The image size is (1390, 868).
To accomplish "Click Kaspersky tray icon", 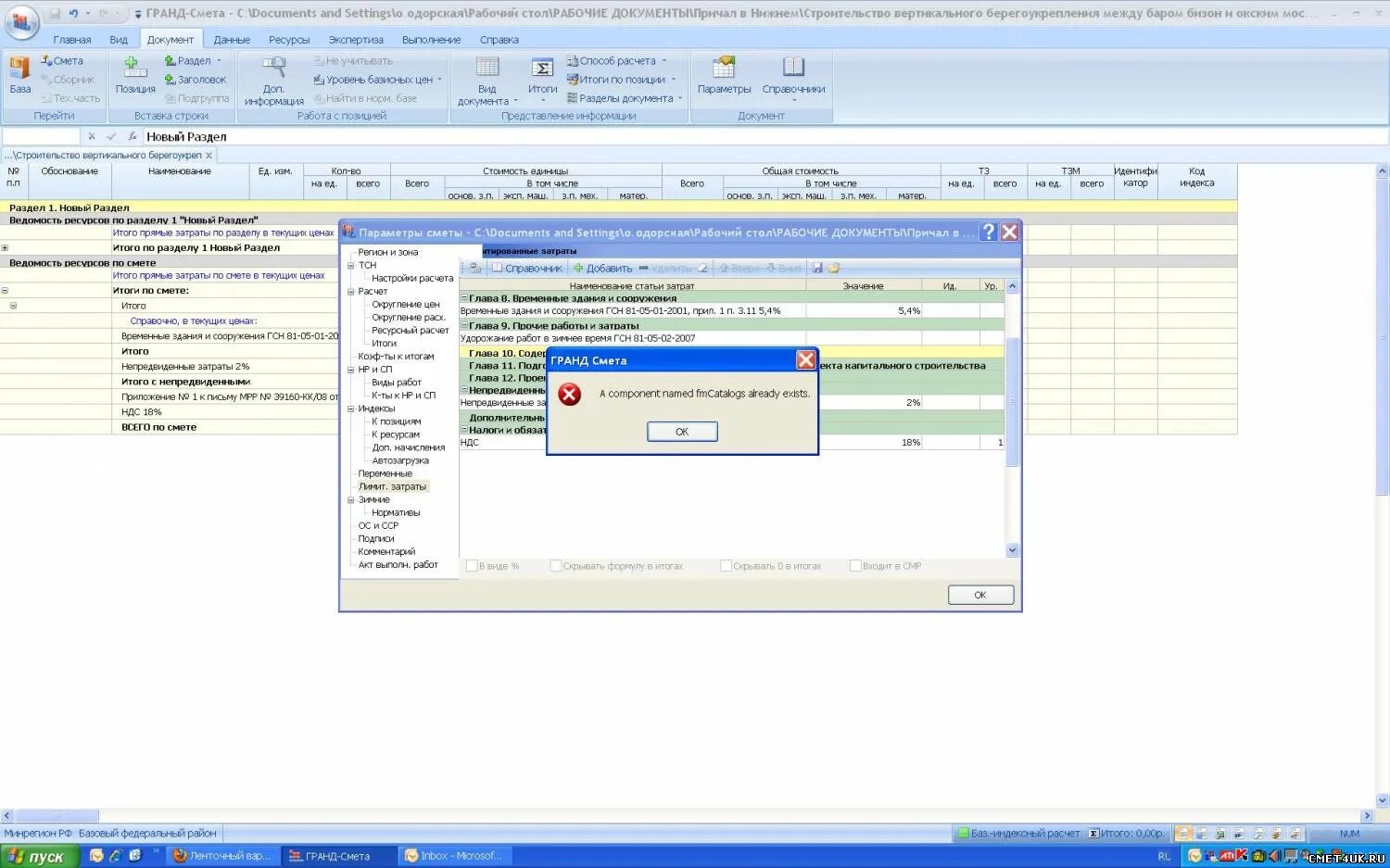I will [x=1243, y=856].
